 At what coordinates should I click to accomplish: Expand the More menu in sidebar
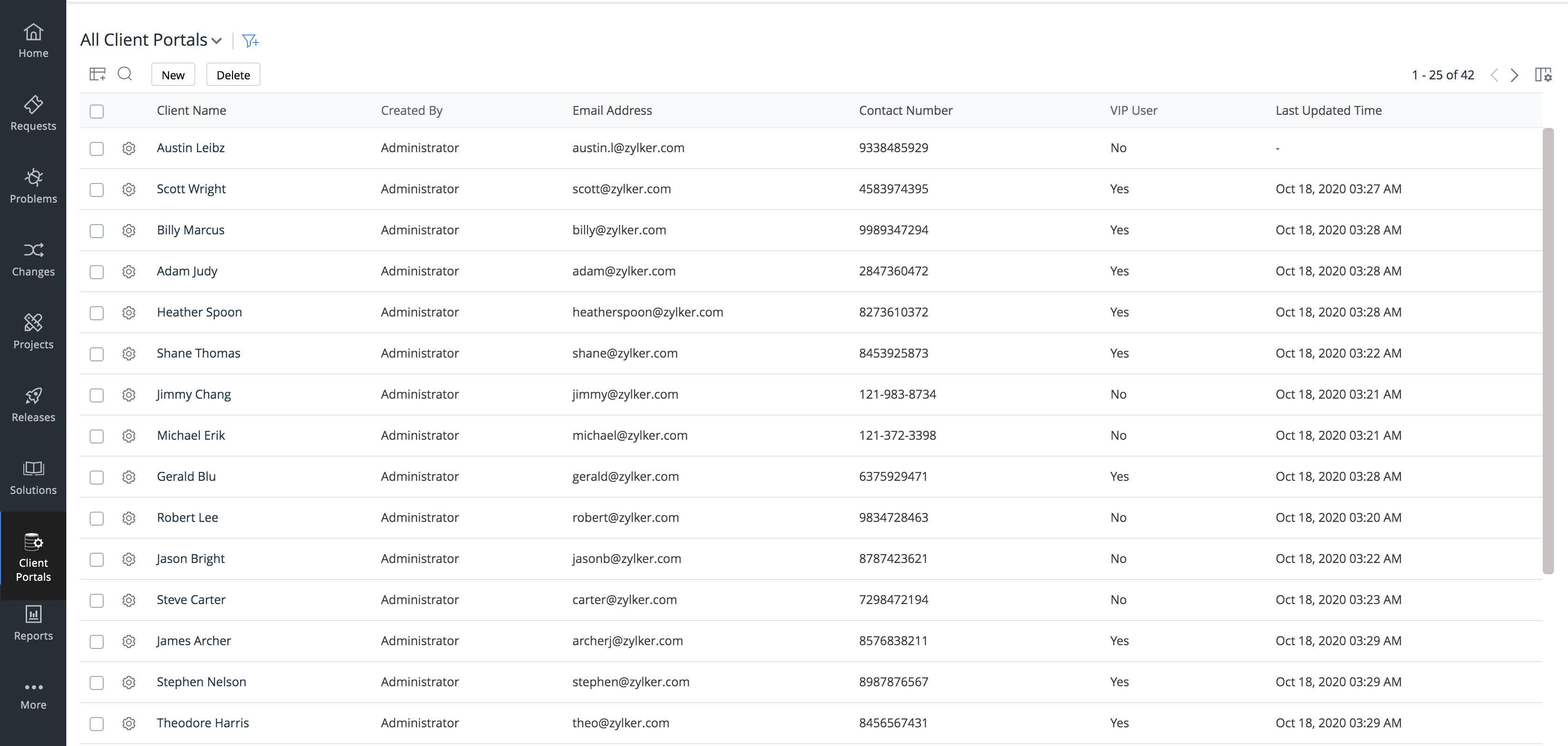coord(34,695)
